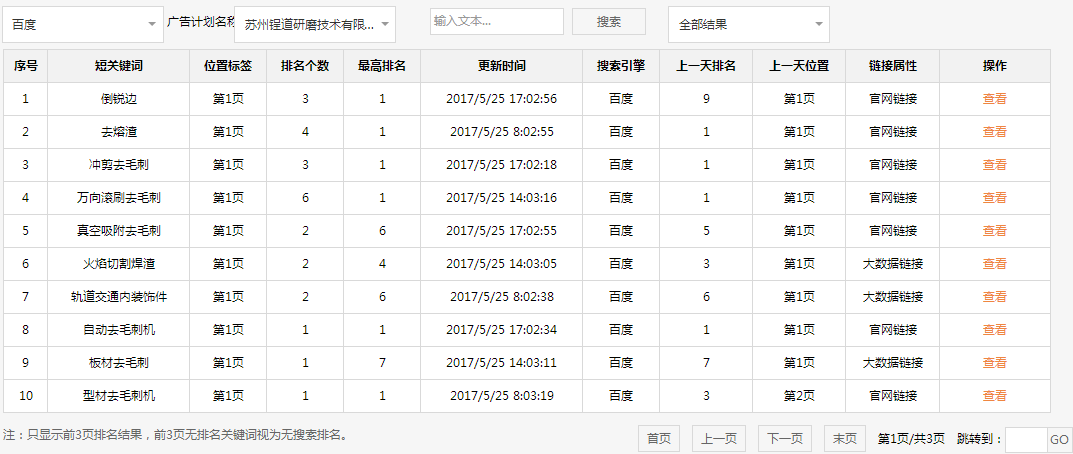Select keyword cell 火焰切割焊渣

(x=118, y=264)
